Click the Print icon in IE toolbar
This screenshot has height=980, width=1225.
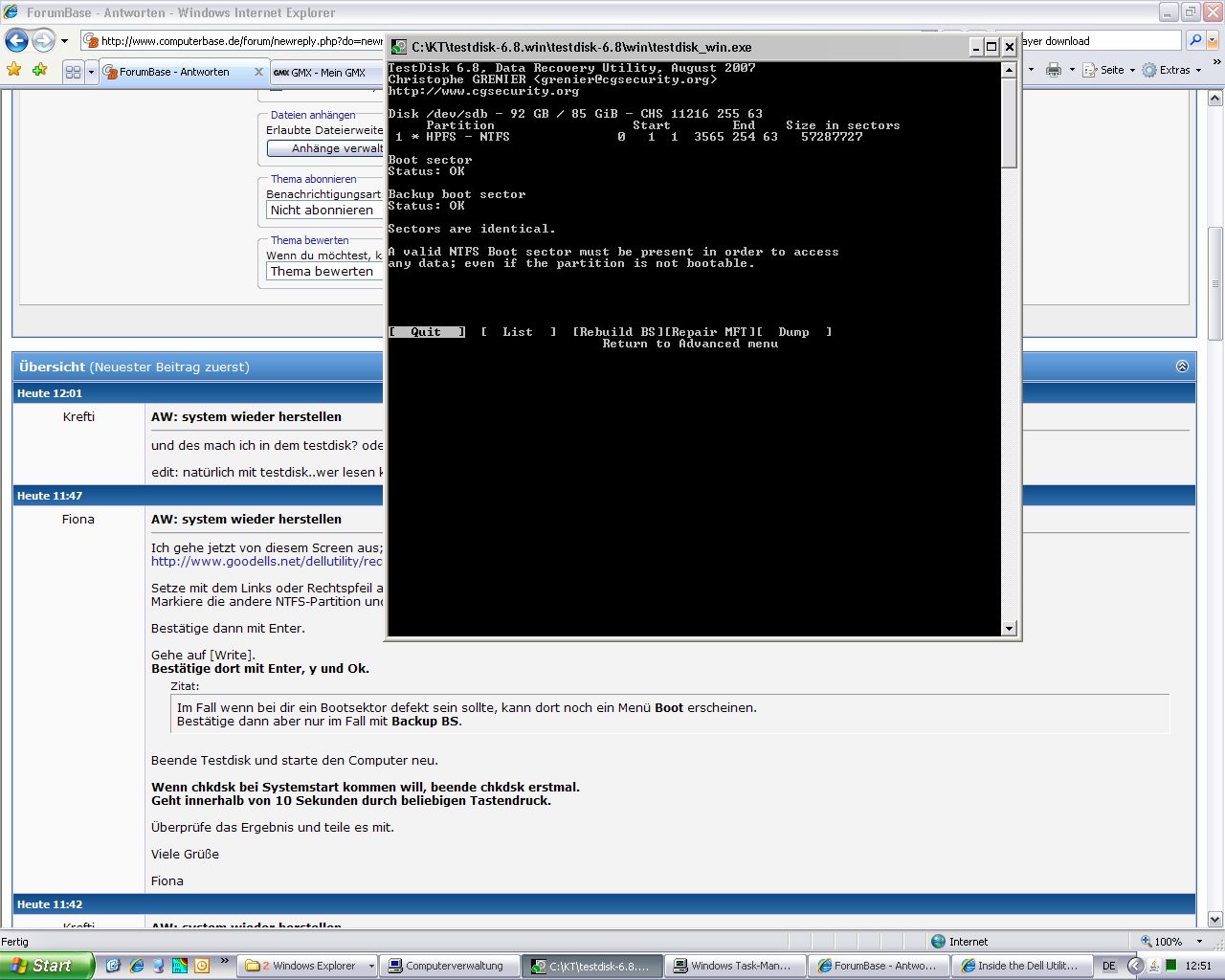pyautogui.click(x=1054, y=70)
